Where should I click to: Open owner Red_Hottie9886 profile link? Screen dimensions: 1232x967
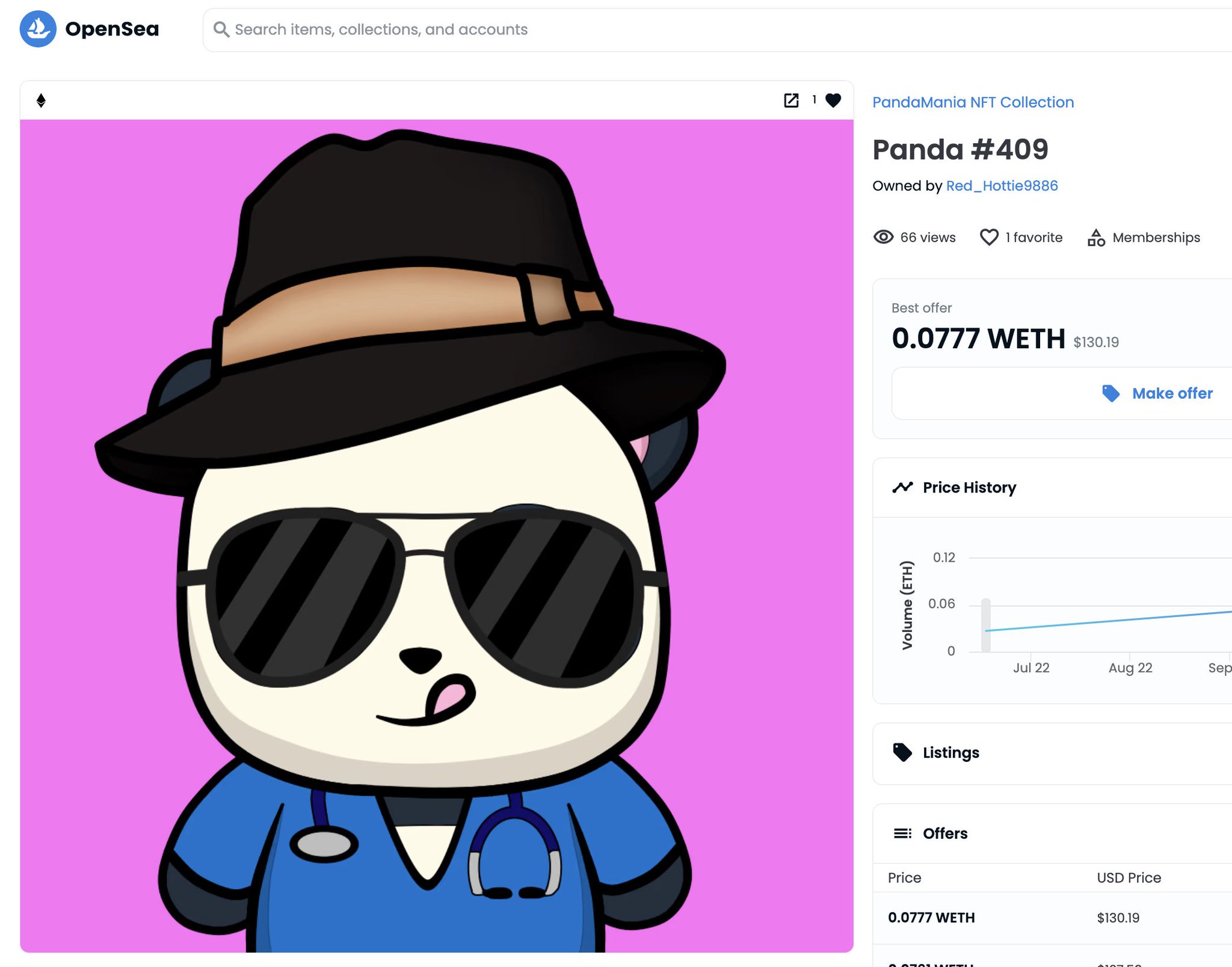[1002, 186]
